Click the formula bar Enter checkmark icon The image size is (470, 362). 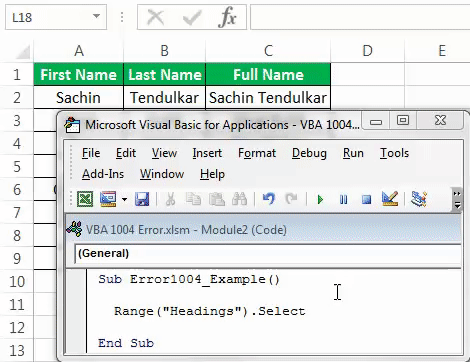pos(192,17)
